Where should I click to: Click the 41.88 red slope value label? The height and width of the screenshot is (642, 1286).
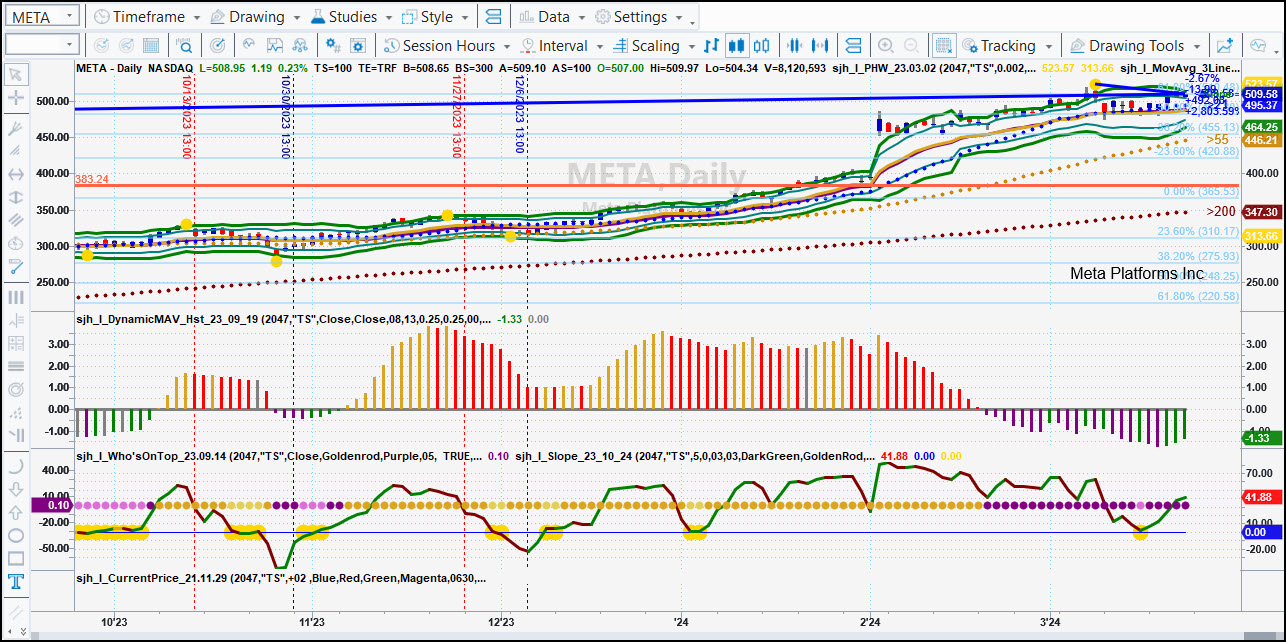pyautogui.click(x=1262, y=497)
